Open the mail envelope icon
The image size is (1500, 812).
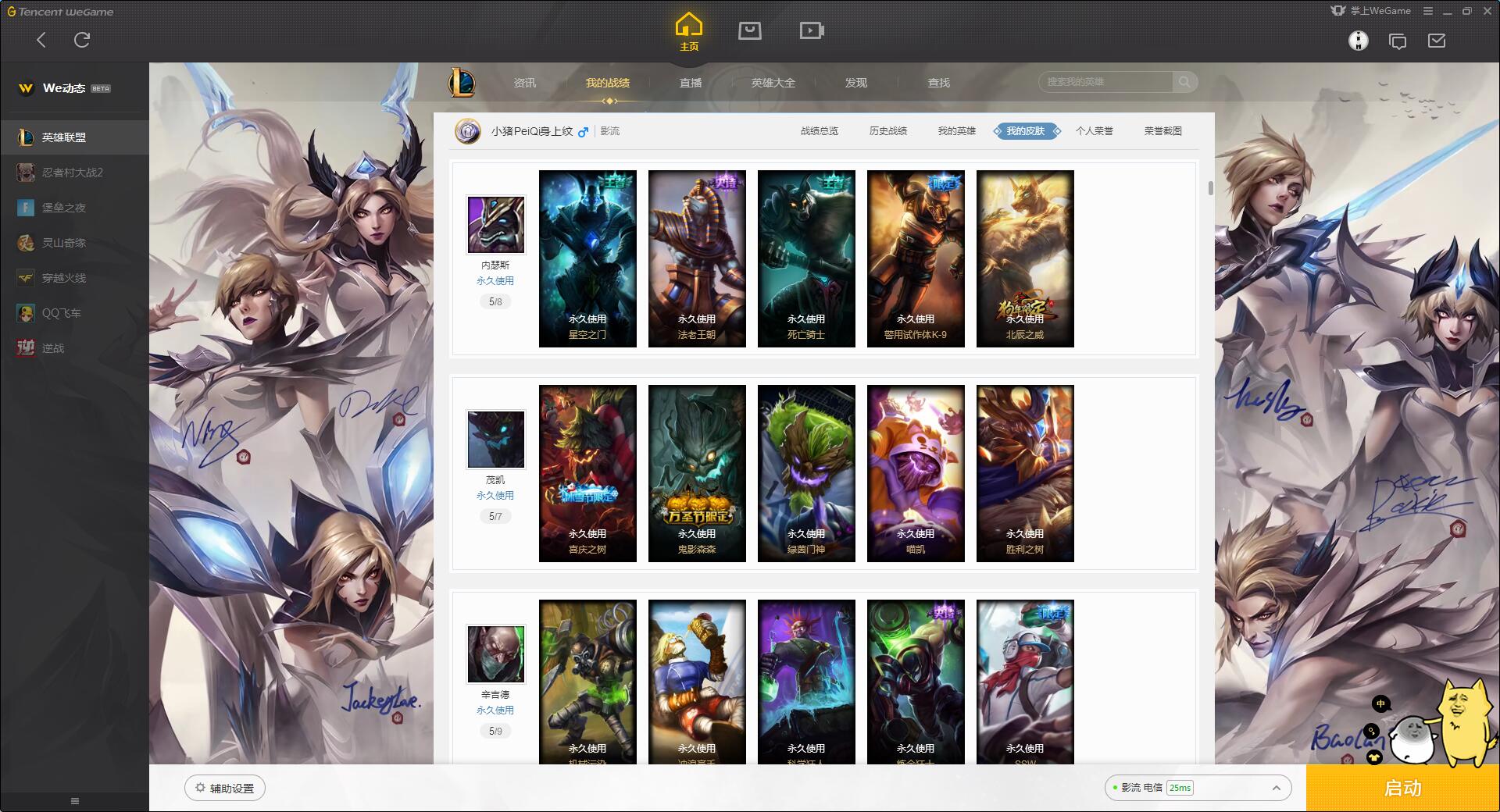point(1437,41)
